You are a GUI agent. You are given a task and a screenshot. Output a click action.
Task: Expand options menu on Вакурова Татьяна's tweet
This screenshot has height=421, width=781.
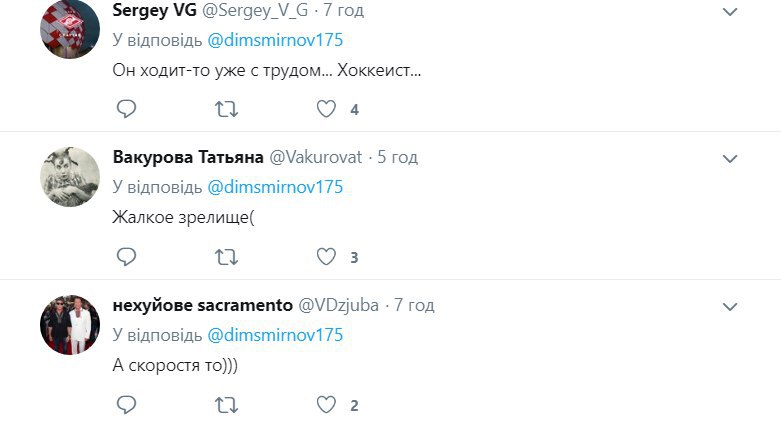[x=730, y=159]
